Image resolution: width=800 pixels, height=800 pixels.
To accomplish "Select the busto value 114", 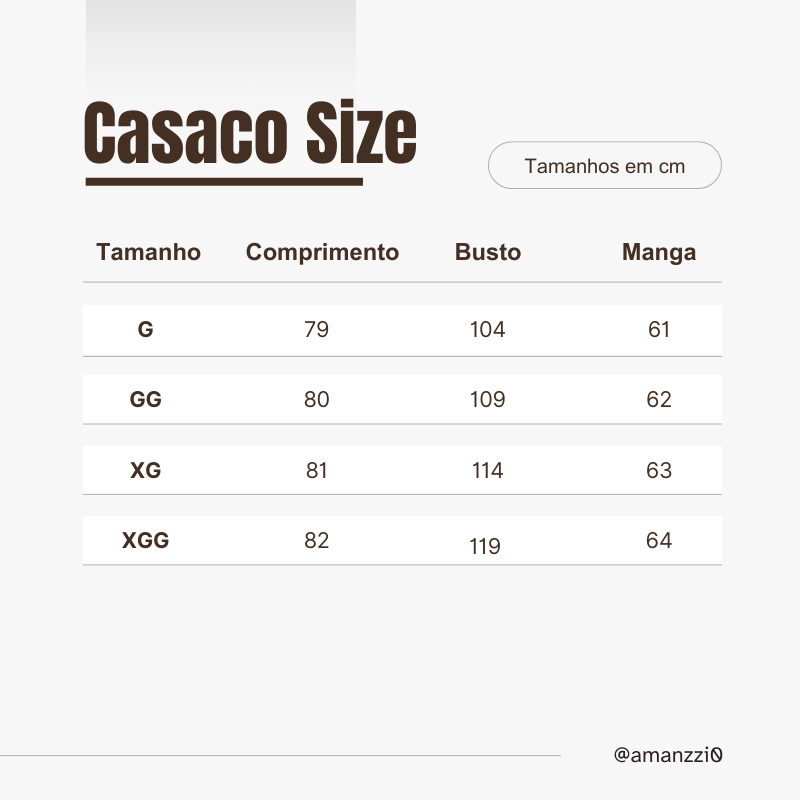I will (x=488, y=470).
